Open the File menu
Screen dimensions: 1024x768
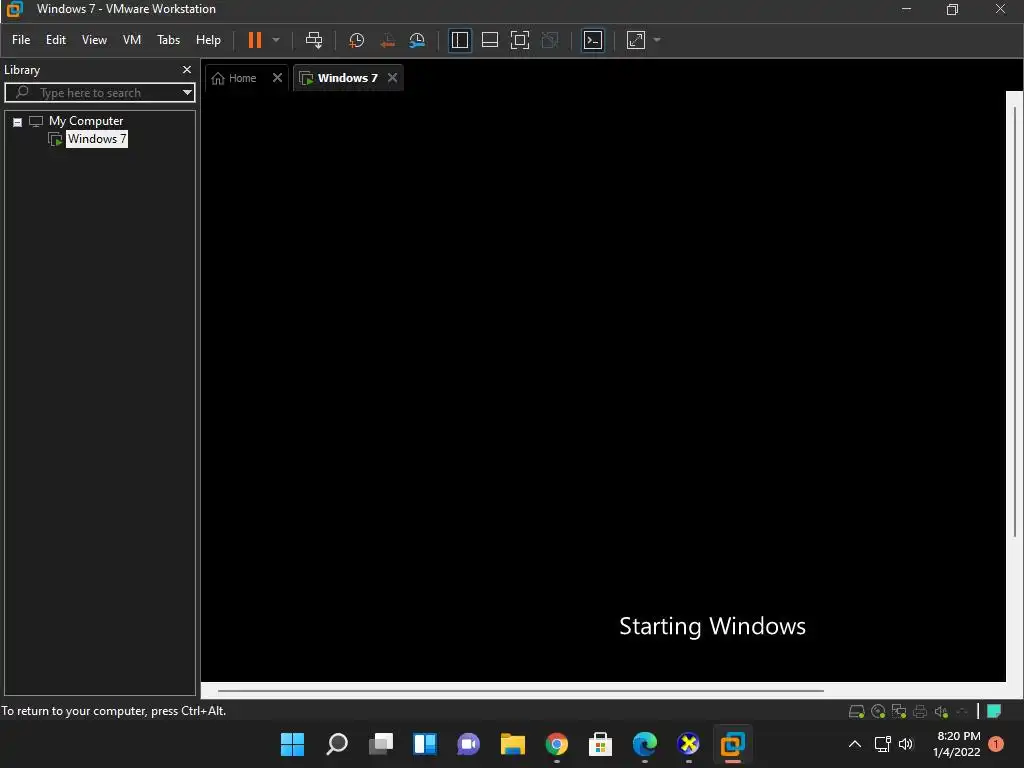coord(21,40)
